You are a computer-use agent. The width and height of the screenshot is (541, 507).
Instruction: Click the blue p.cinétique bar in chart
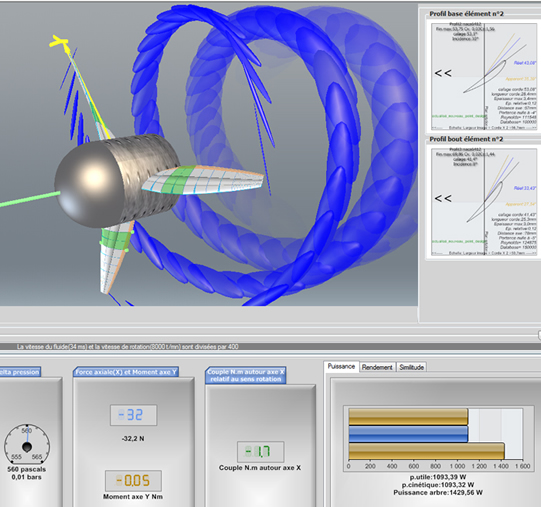point(408,434)
